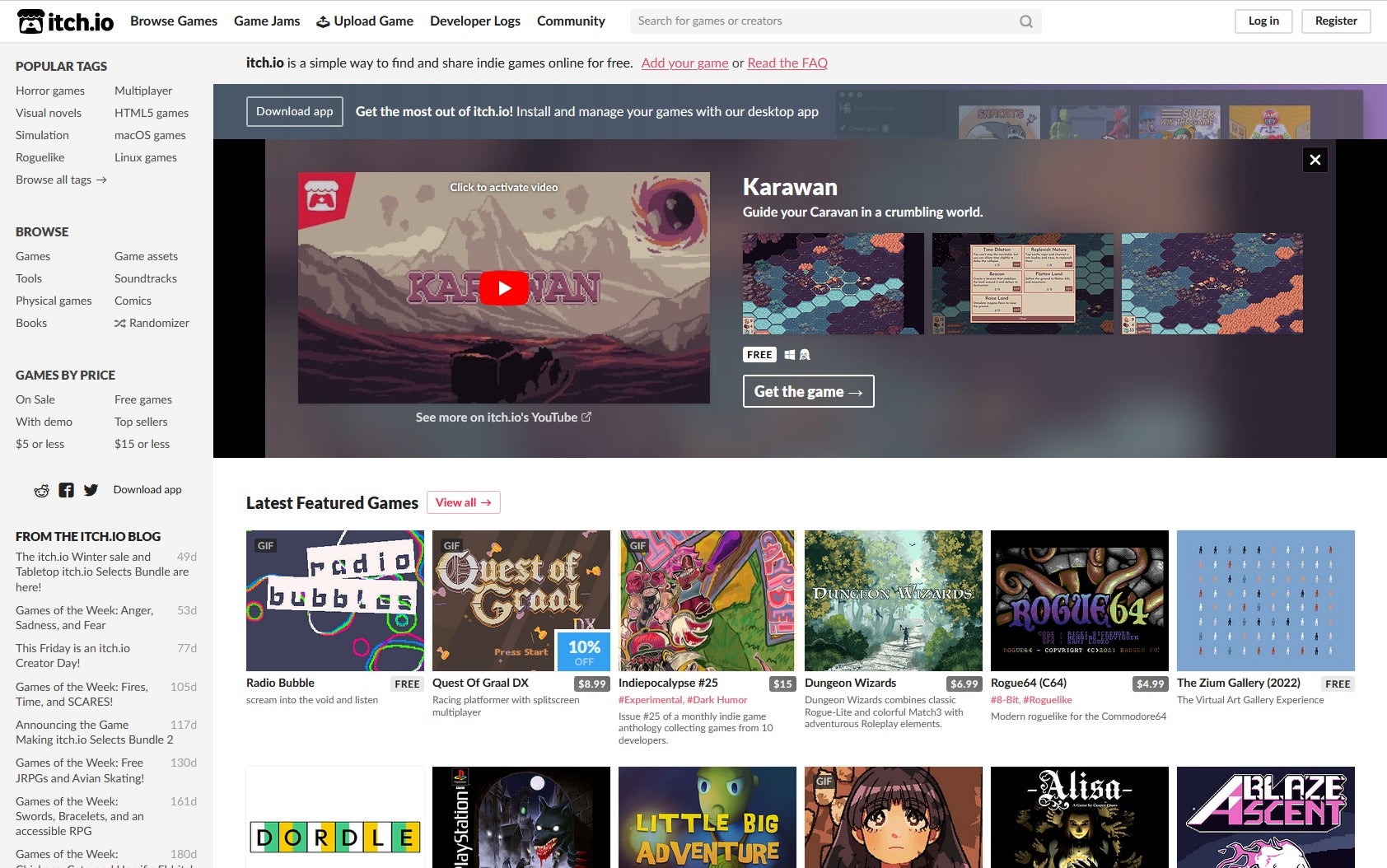Open the first Karawan screenshot thumbnail
The width and height of the screenshot is (1387, 868).
pos(834,283)
